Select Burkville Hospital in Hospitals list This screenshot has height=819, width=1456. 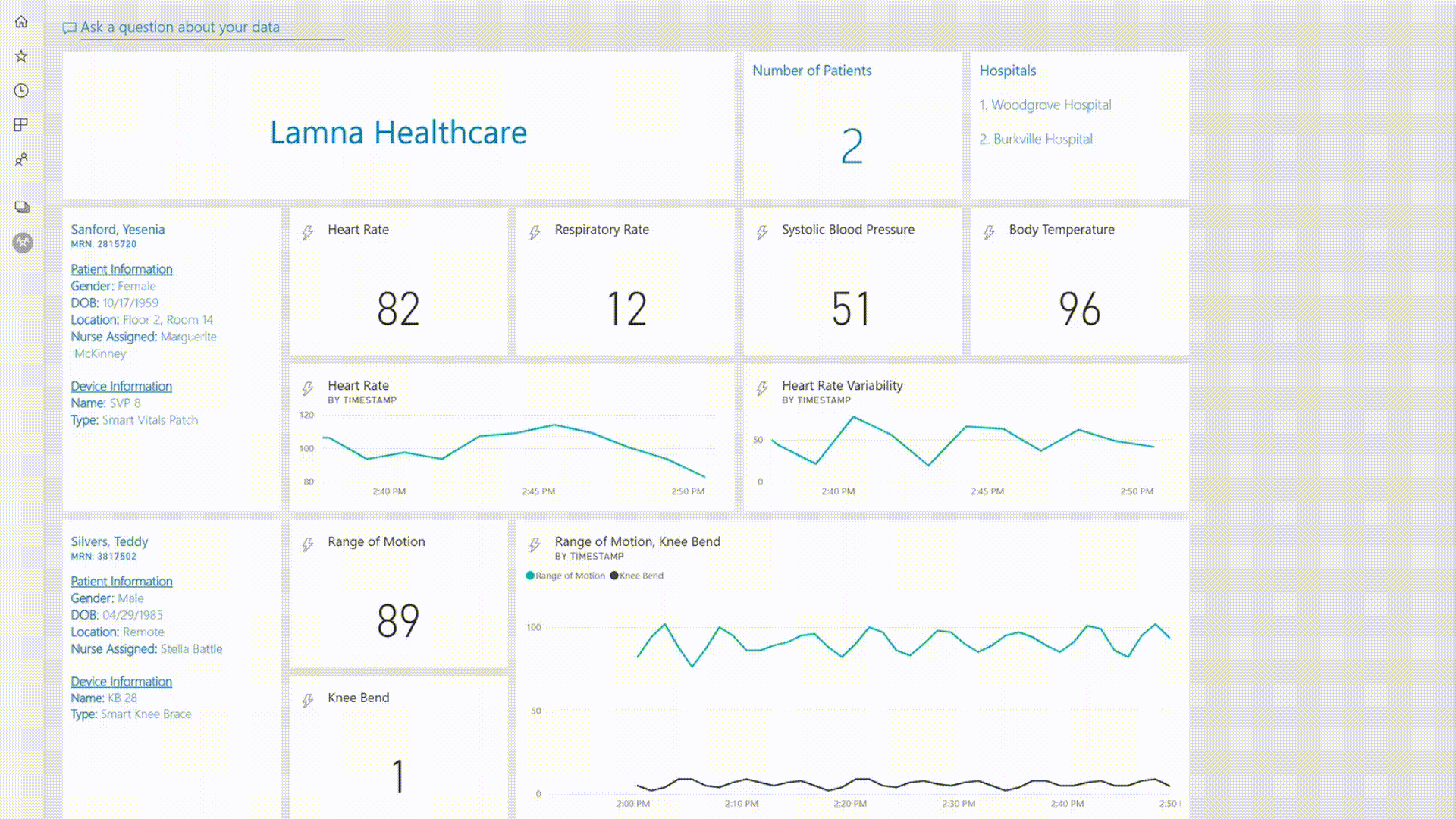click(x=1036, y=139)
